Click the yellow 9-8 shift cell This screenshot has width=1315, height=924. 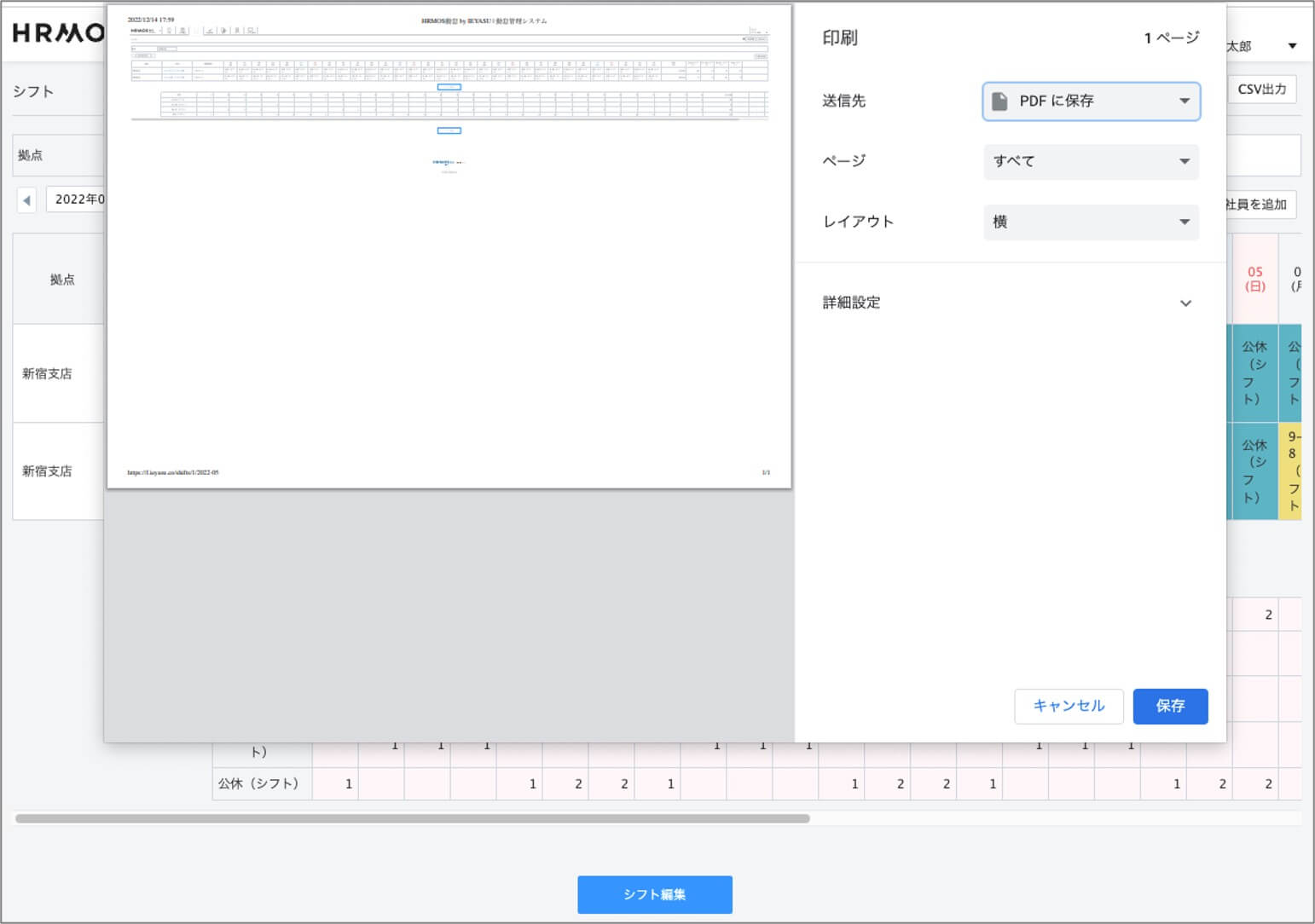(x=1291, y=471)
